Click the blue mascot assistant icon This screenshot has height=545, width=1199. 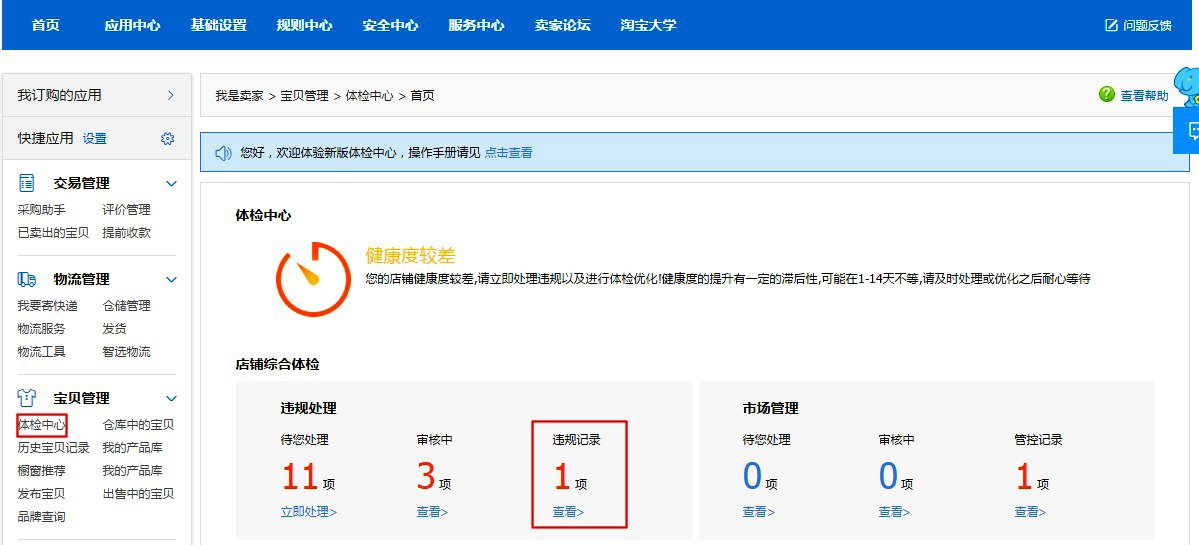tap(1188, 86)
